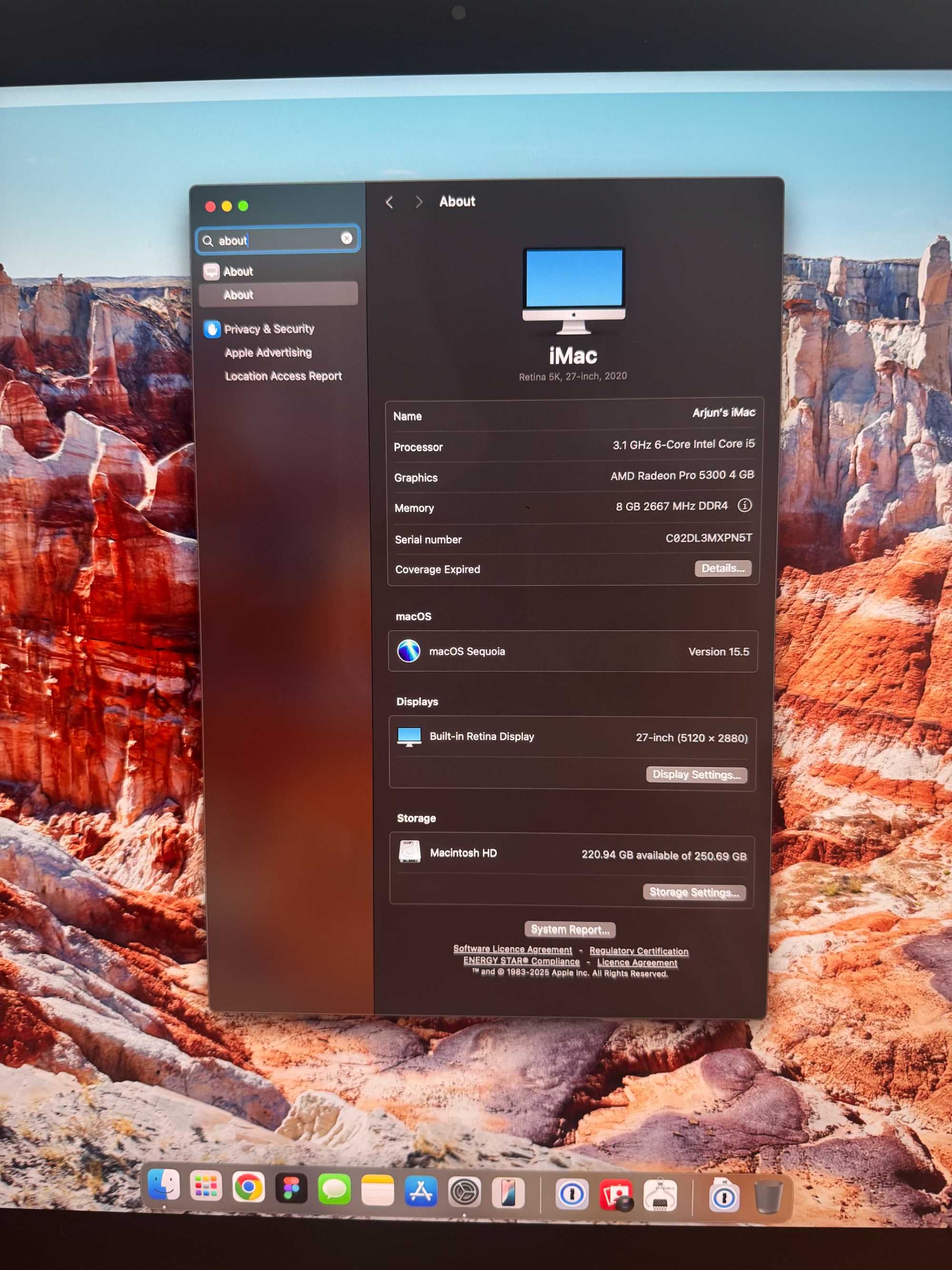Click the macOS Sequoia label
Viewport: 952px width, 1270px height.
click(467, 651)
